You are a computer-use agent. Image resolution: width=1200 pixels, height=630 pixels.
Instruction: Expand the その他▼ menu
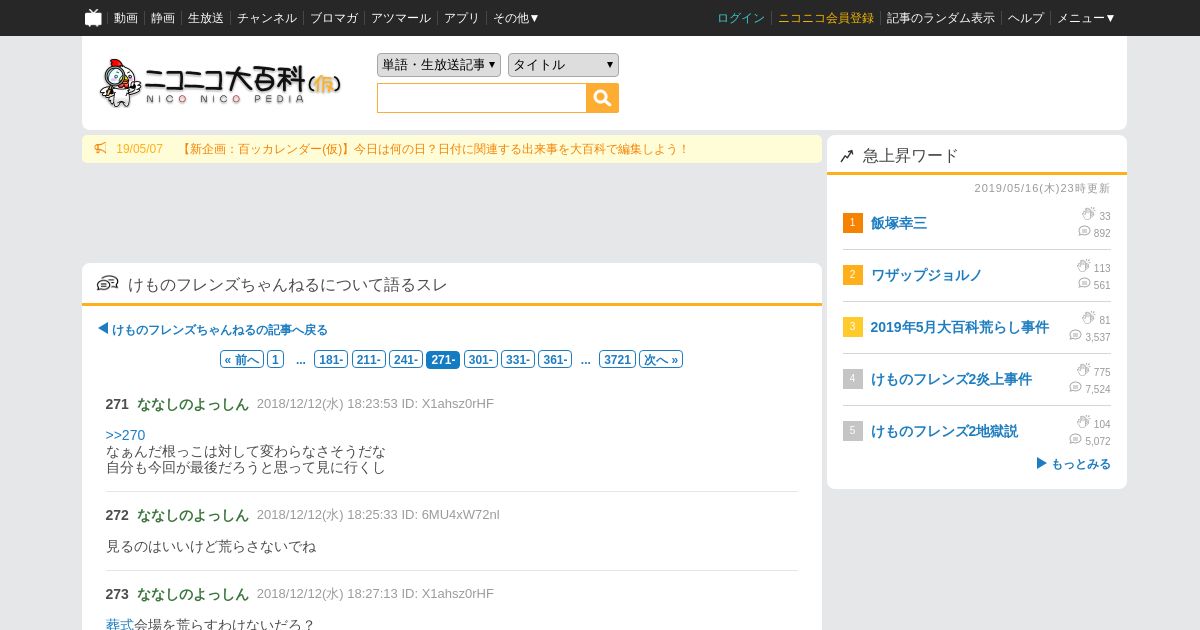(x=516, y=18)
